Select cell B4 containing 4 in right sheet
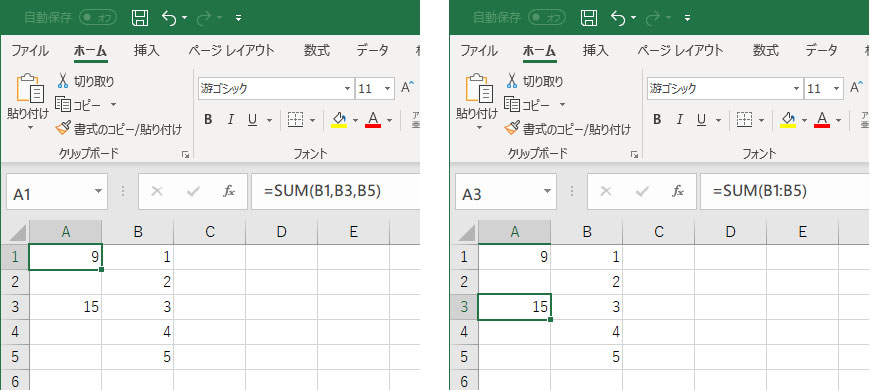Image resolution: width=870 pixels, height=390 pixels. pos(586,332)
